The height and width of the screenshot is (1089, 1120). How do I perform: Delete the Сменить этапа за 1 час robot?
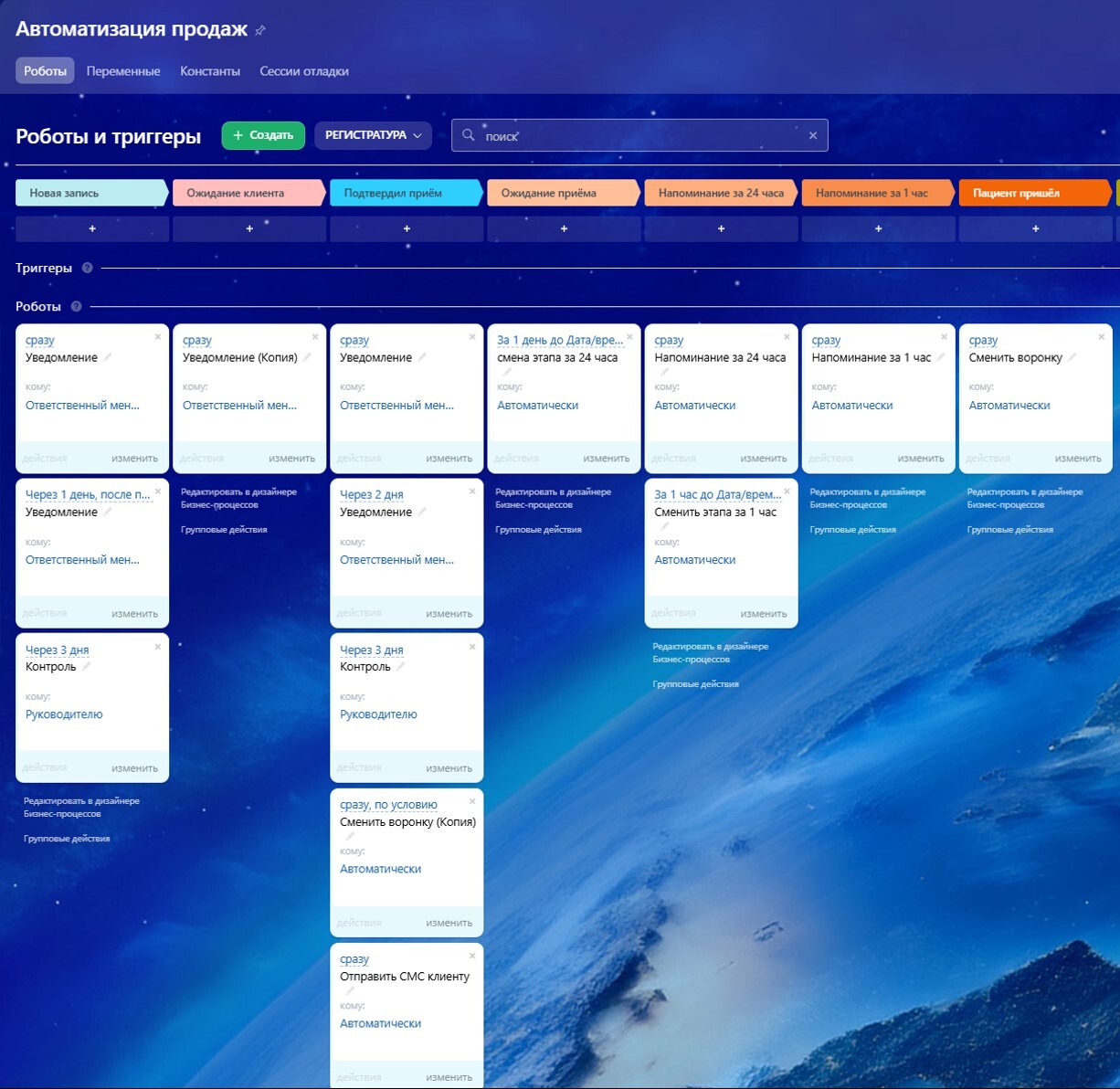[787, 492]
